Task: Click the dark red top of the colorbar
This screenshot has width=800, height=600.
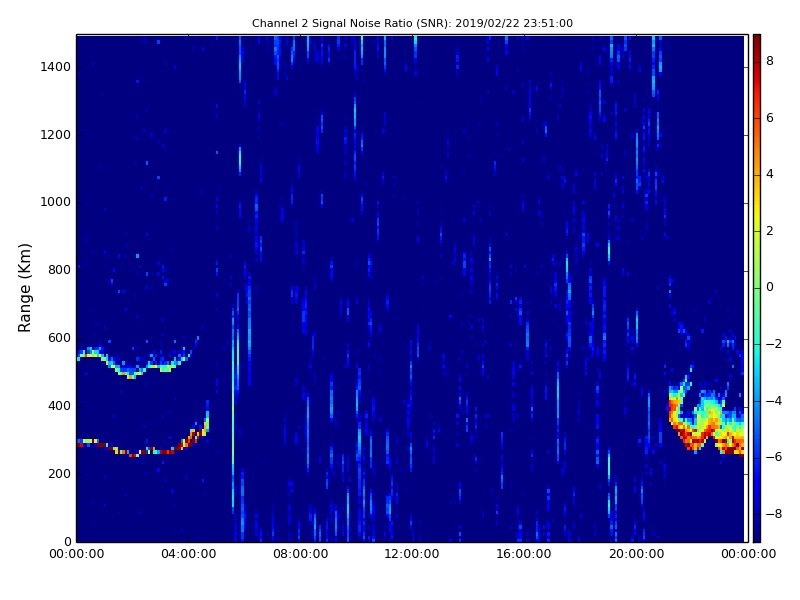Action: coord(757,43)
